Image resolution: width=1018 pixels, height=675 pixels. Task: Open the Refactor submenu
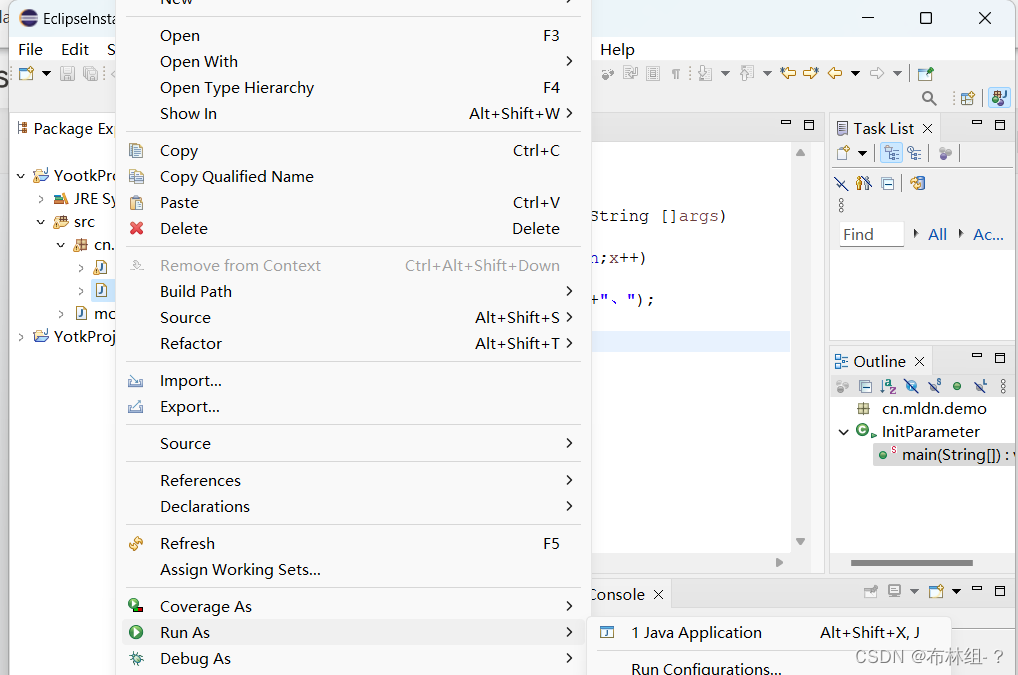351,343
